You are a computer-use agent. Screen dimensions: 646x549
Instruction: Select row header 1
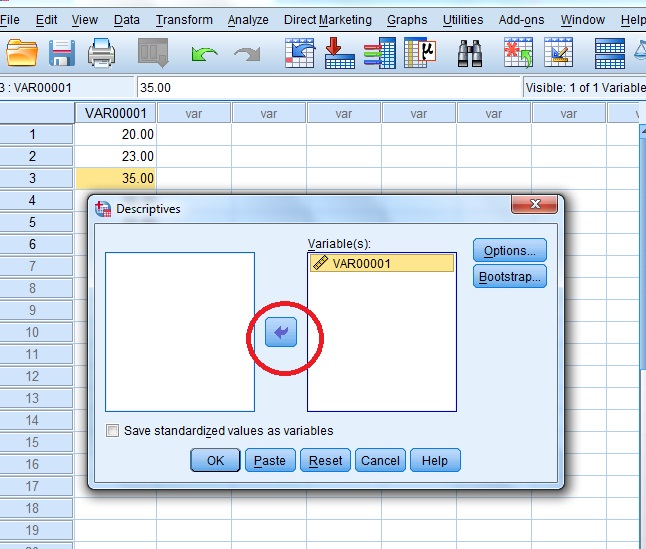(36, 134)
